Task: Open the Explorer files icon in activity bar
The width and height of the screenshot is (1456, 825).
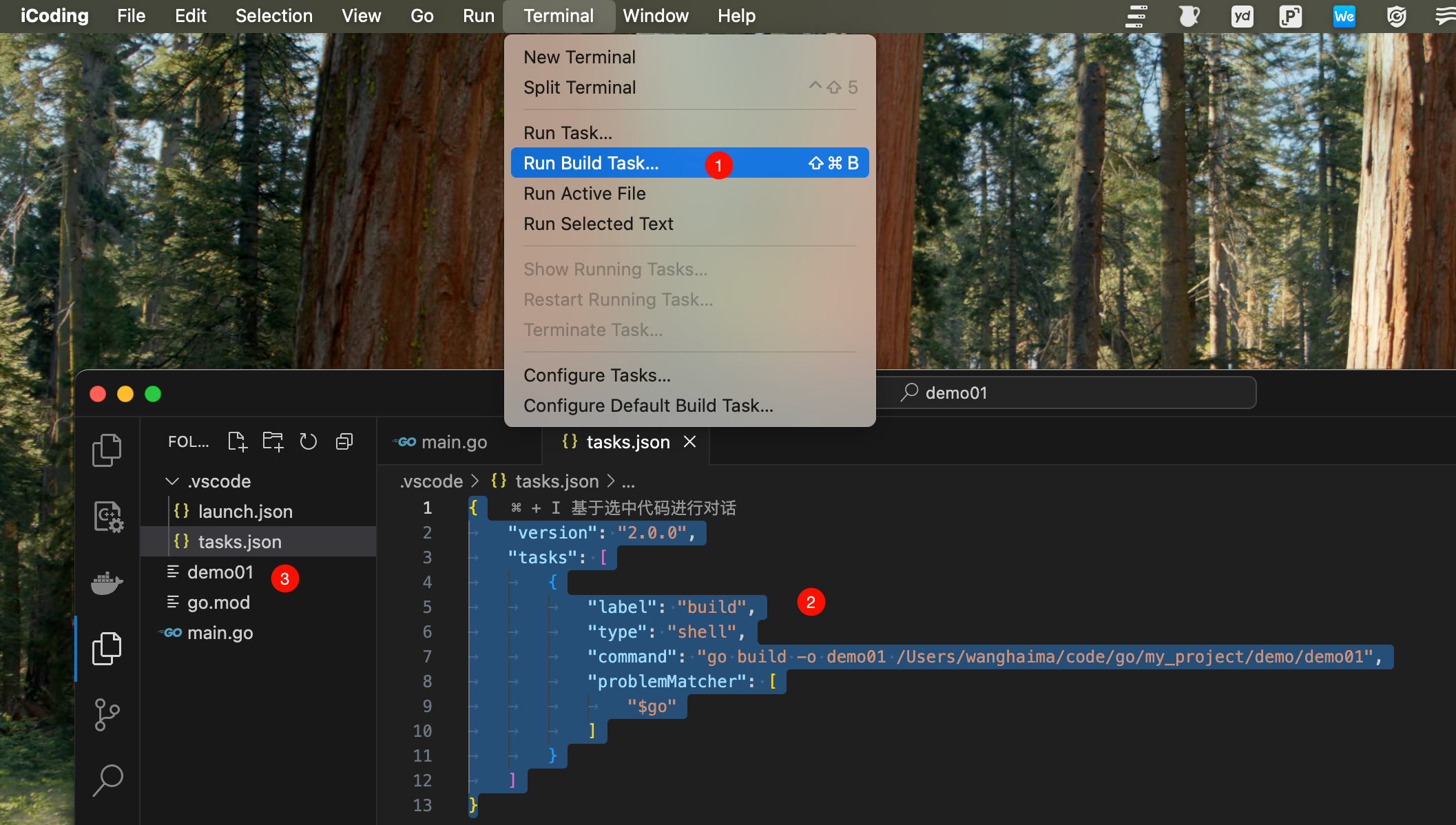Action: (x=107, y=450)
